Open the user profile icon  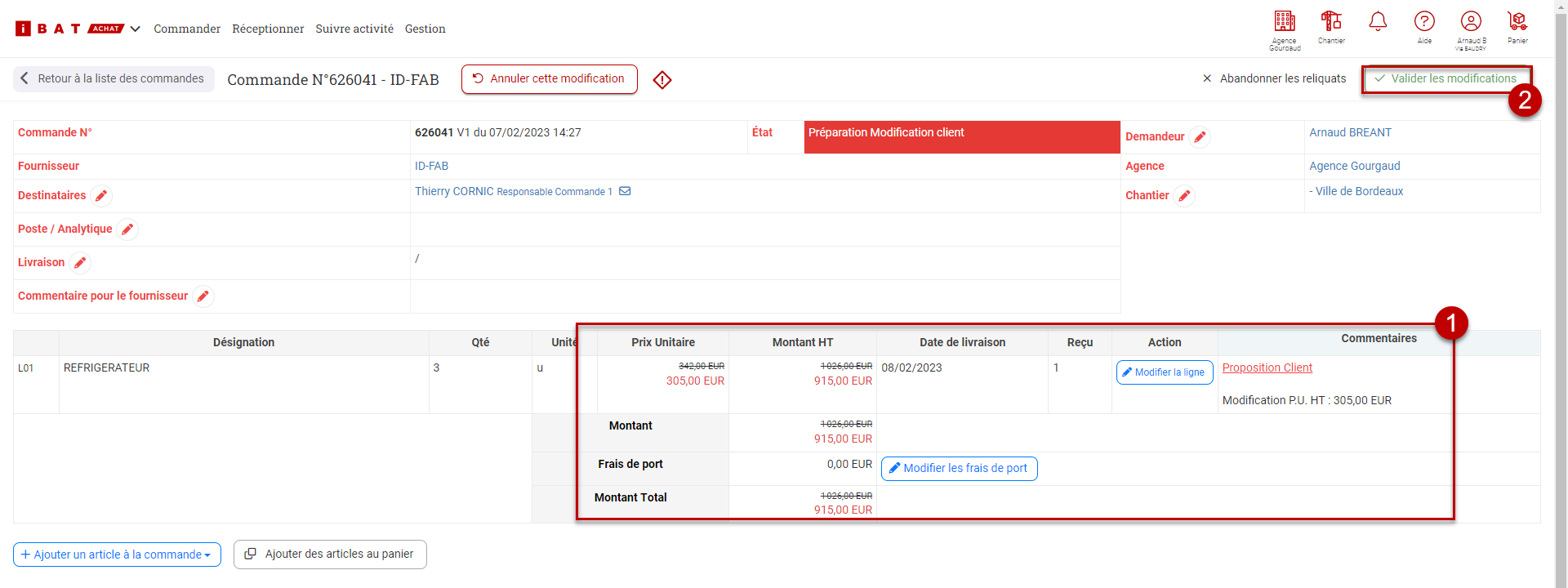click(x=1471, y=22)
